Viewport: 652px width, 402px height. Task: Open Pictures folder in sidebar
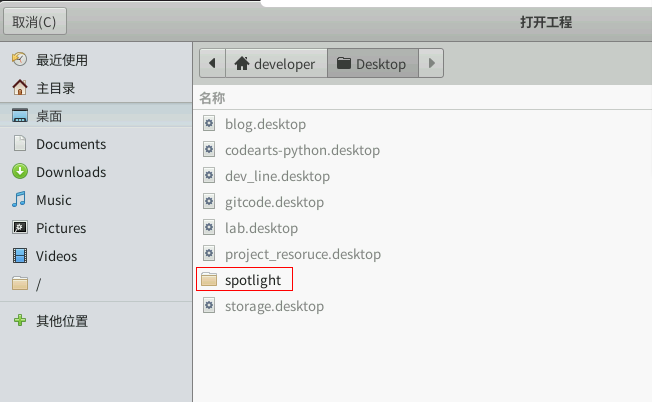[60, 228]
